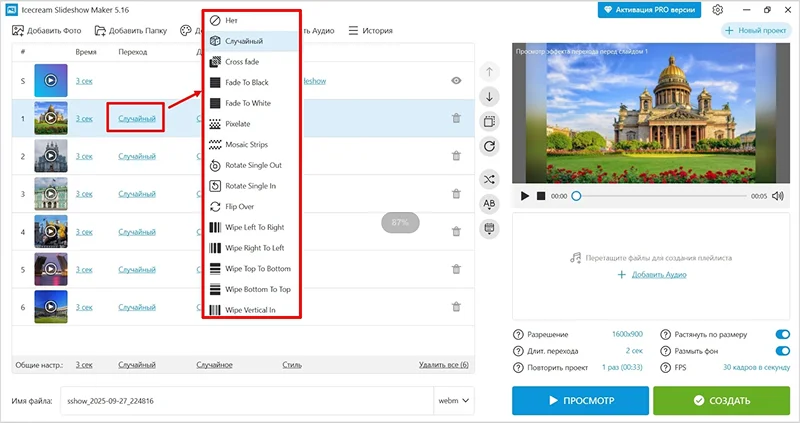Toggle Растянуть по размеру switch
The width and height of the screenshot is (800, 423).
pyautogui.click(x=782, y=334)
